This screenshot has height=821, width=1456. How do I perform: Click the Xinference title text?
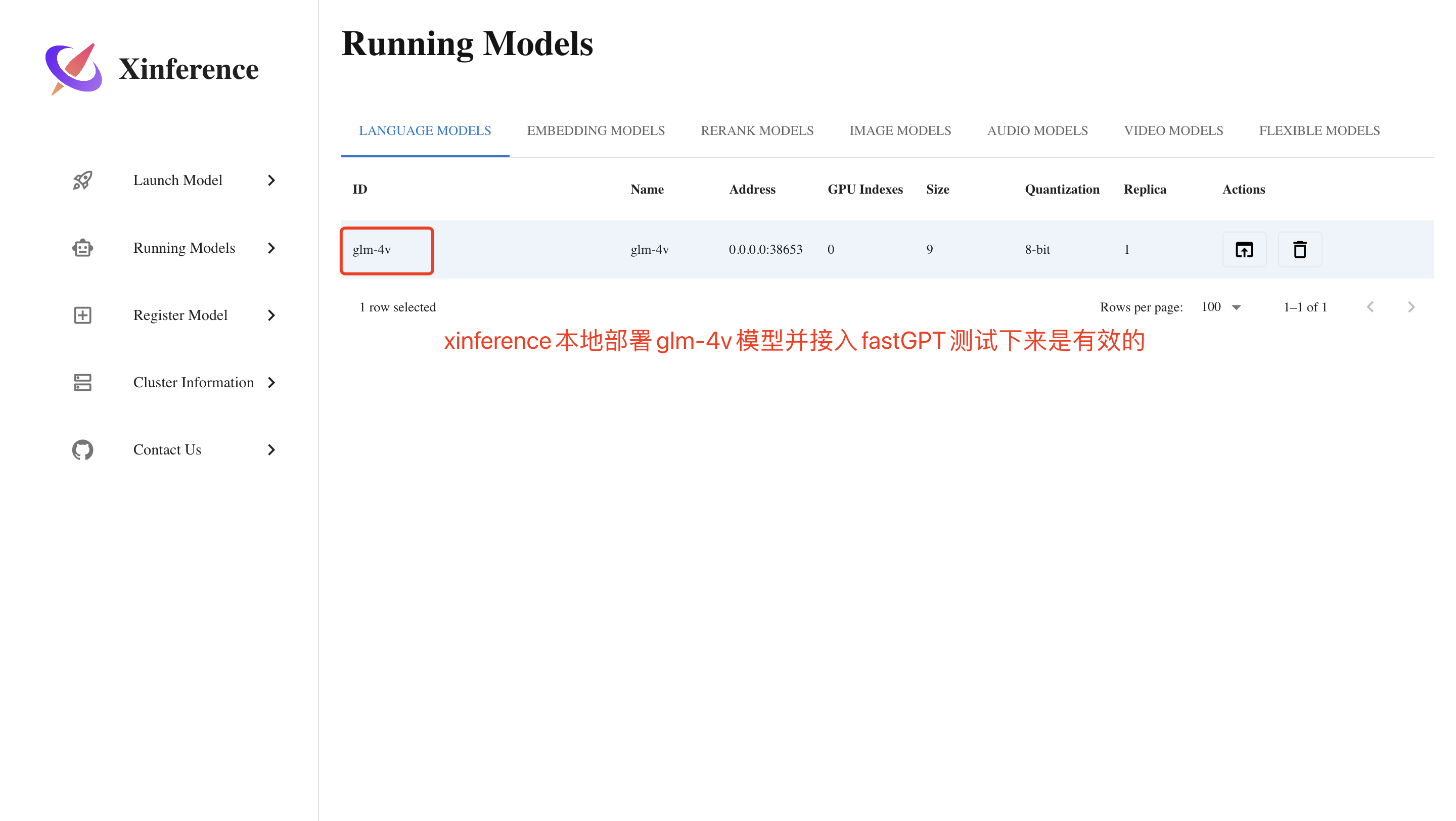pyautogui.click(x=188, y=69)
